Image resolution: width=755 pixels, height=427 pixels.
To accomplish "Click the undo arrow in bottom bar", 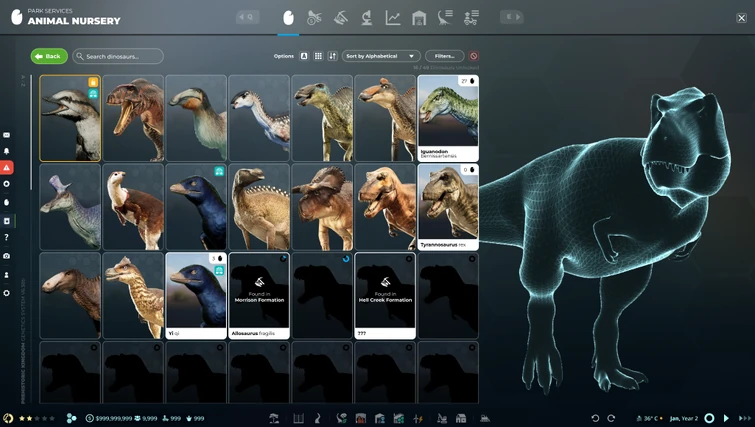I will [595, 418].
